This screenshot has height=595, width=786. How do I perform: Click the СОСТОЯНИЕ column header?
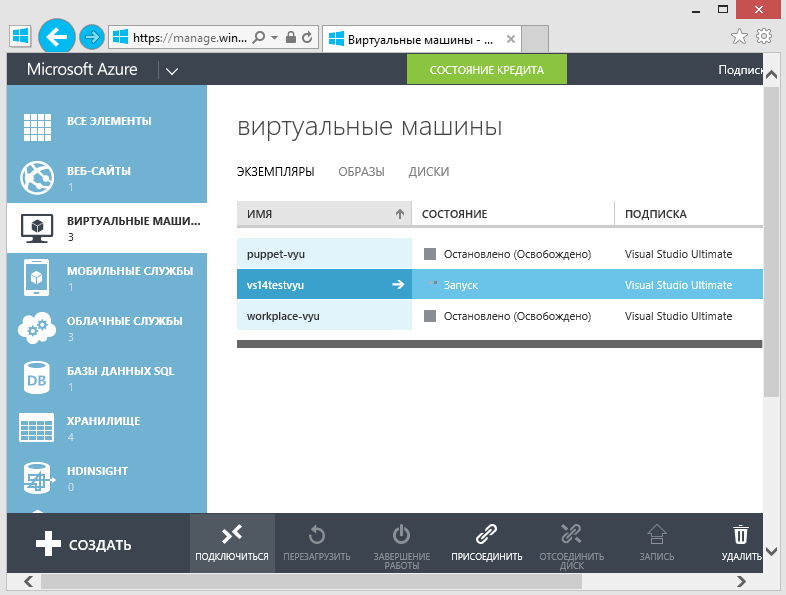pyautogui.click(x=513, y=214)
